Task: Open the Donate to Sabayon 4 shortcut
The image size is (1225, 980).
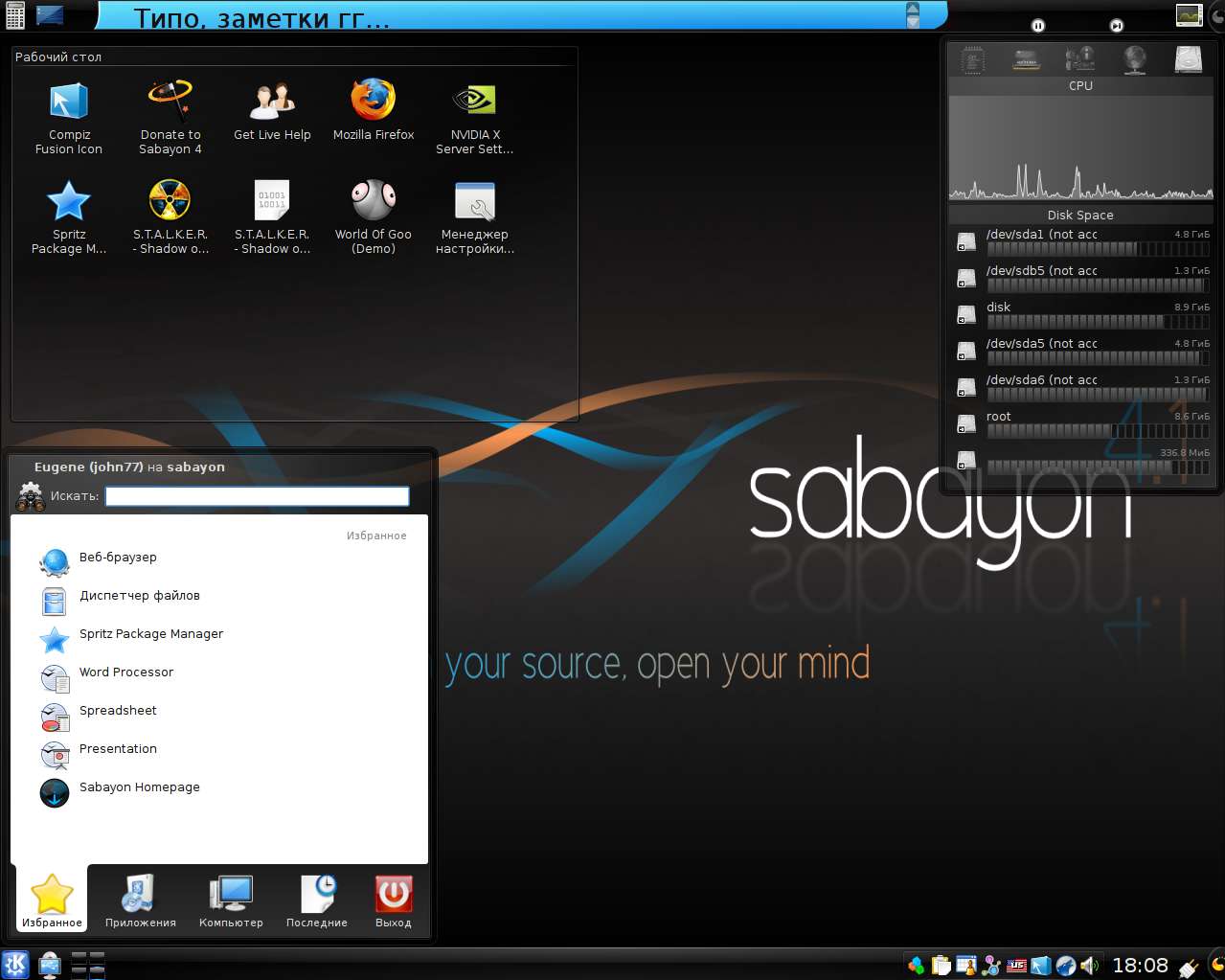Action: click(170, 118)
